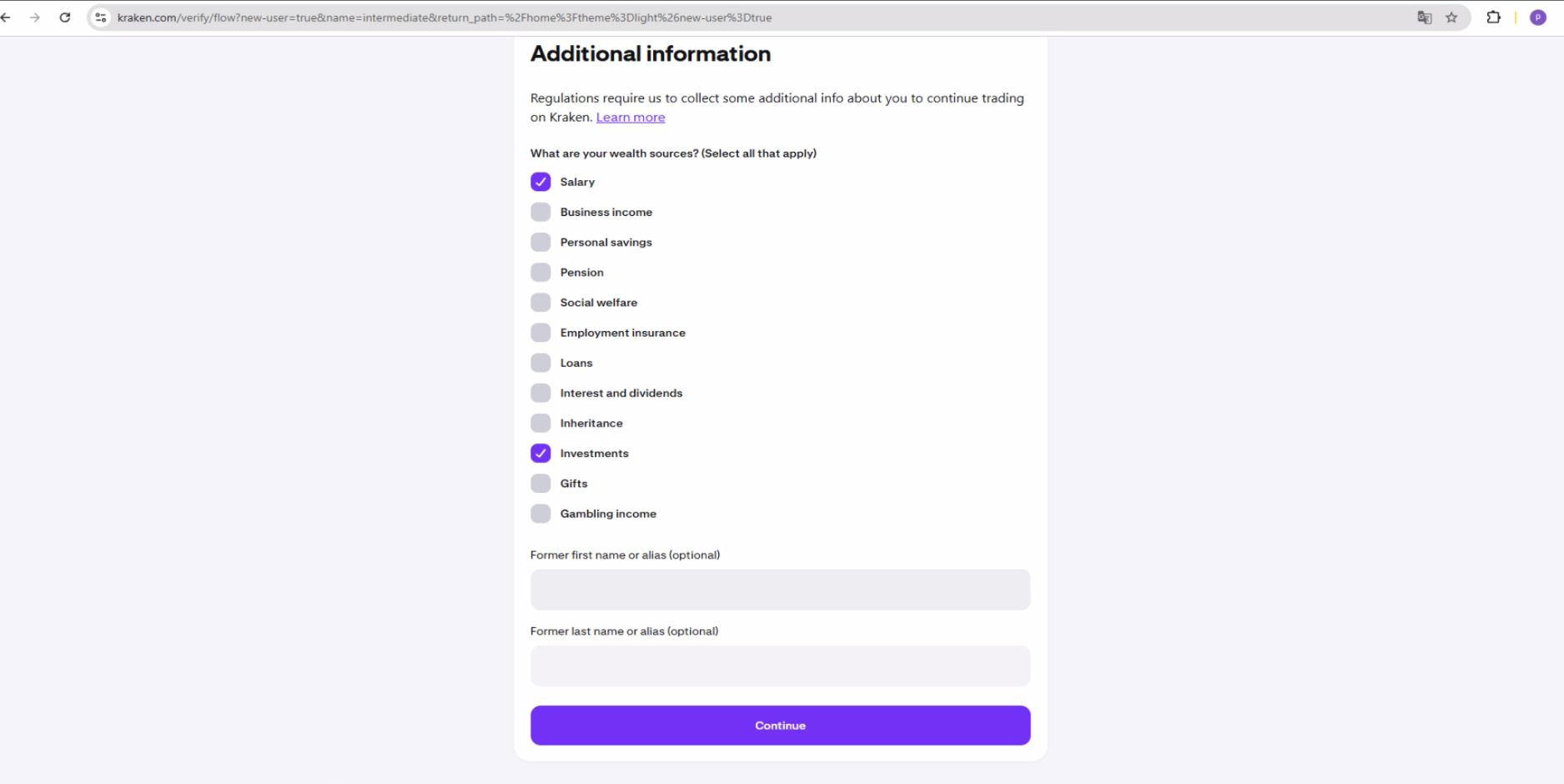Click the browser back arrow

point(6,18)
